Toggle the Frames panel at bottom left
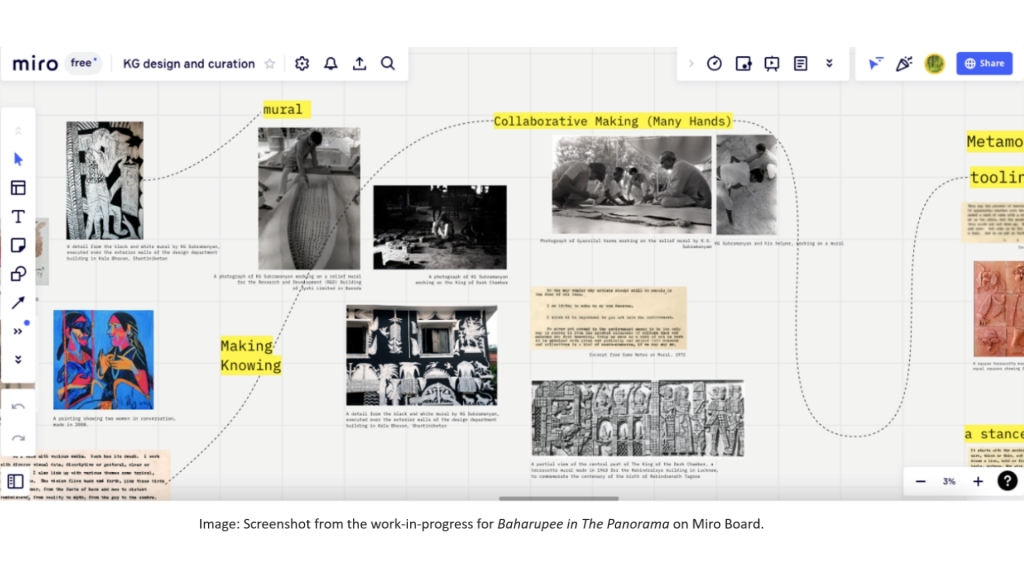Image resolution: width=1024 pixels, height=576 pixels. point(16,481)
